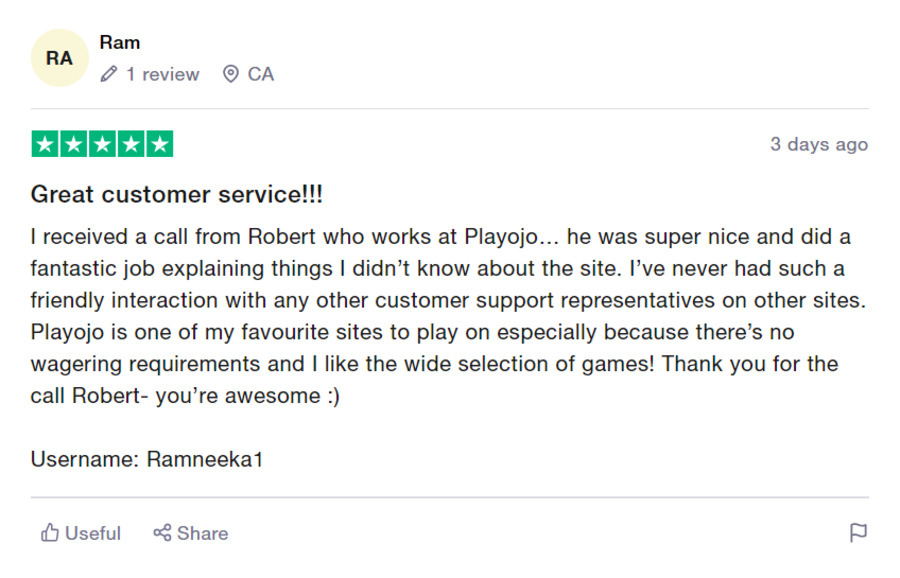Click the thumbs up Useful icon
This screenshot has height=578, width=900.
click(x=50, y=533)
